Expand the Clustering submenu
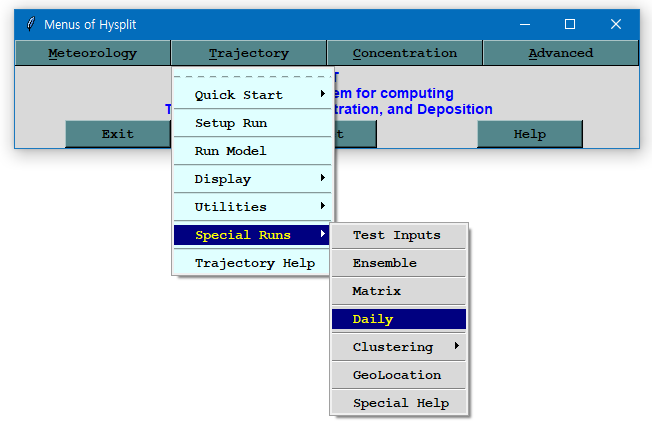The height and width of the screenshot is (427, 652). pos(399,347)
